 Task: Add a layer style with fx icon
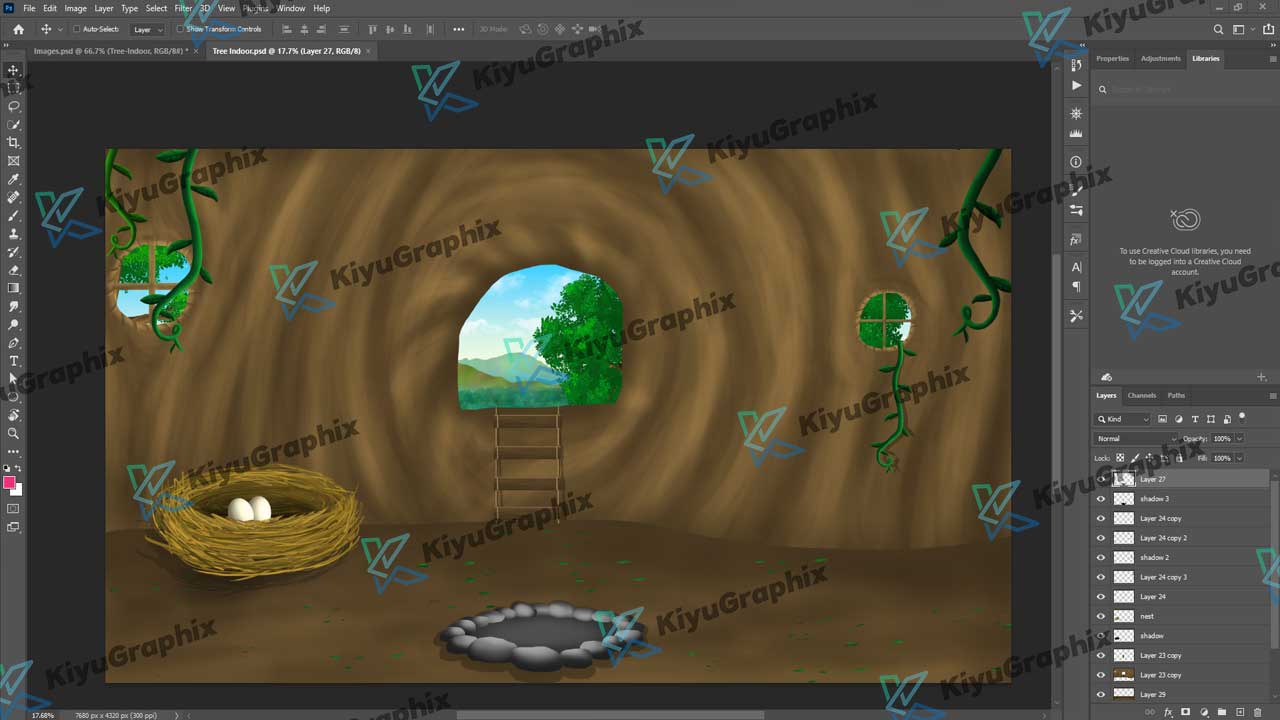coord(1168,712)
